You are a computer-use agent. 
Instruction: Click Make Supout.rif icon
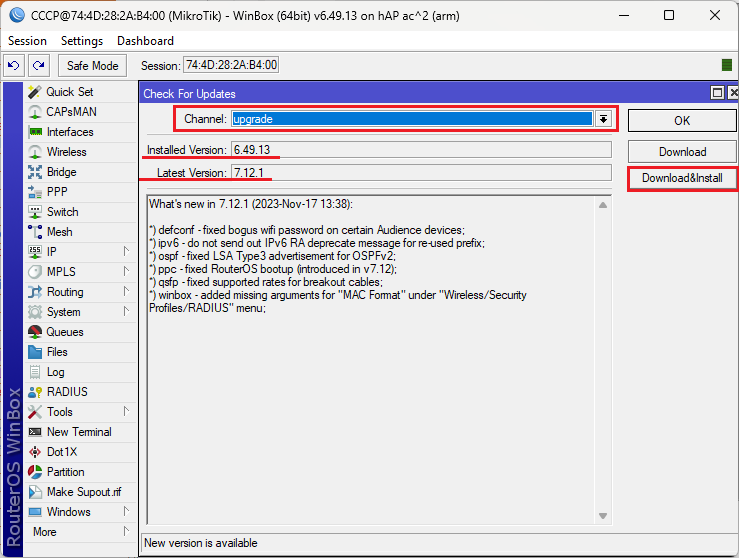point(34,492)
